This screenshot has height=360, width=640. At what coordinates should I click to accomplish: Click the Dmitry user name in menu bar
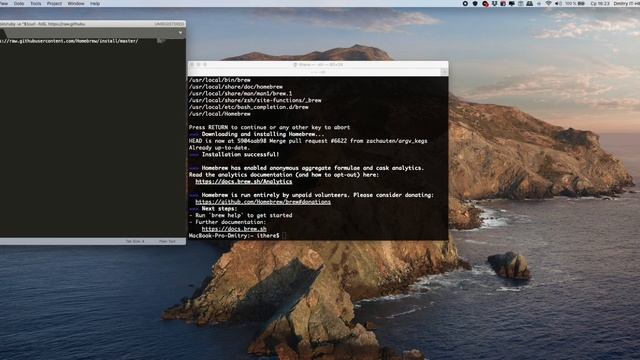[x=627, y=3]
